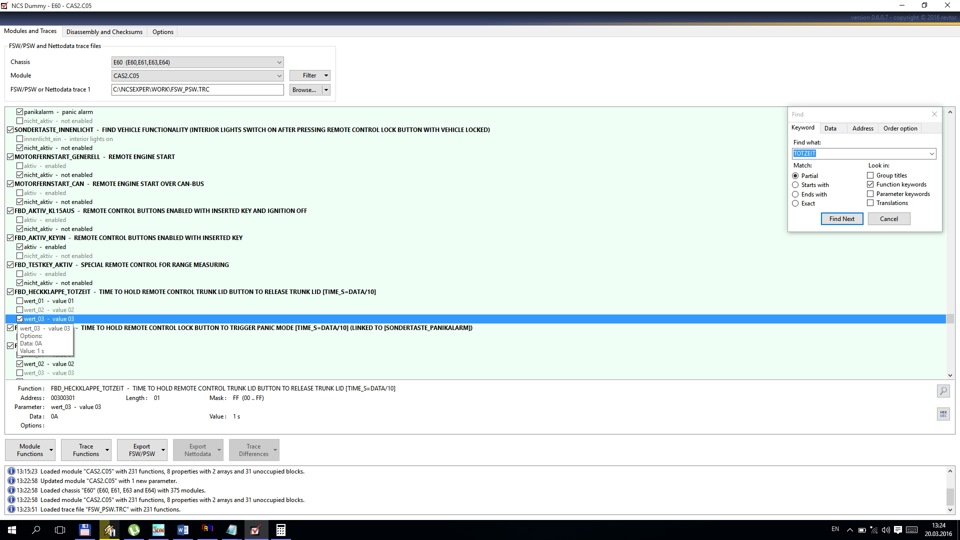Screen dimensions: 960x540
Task: Click the Find Next button
Action: pos(842,219)
